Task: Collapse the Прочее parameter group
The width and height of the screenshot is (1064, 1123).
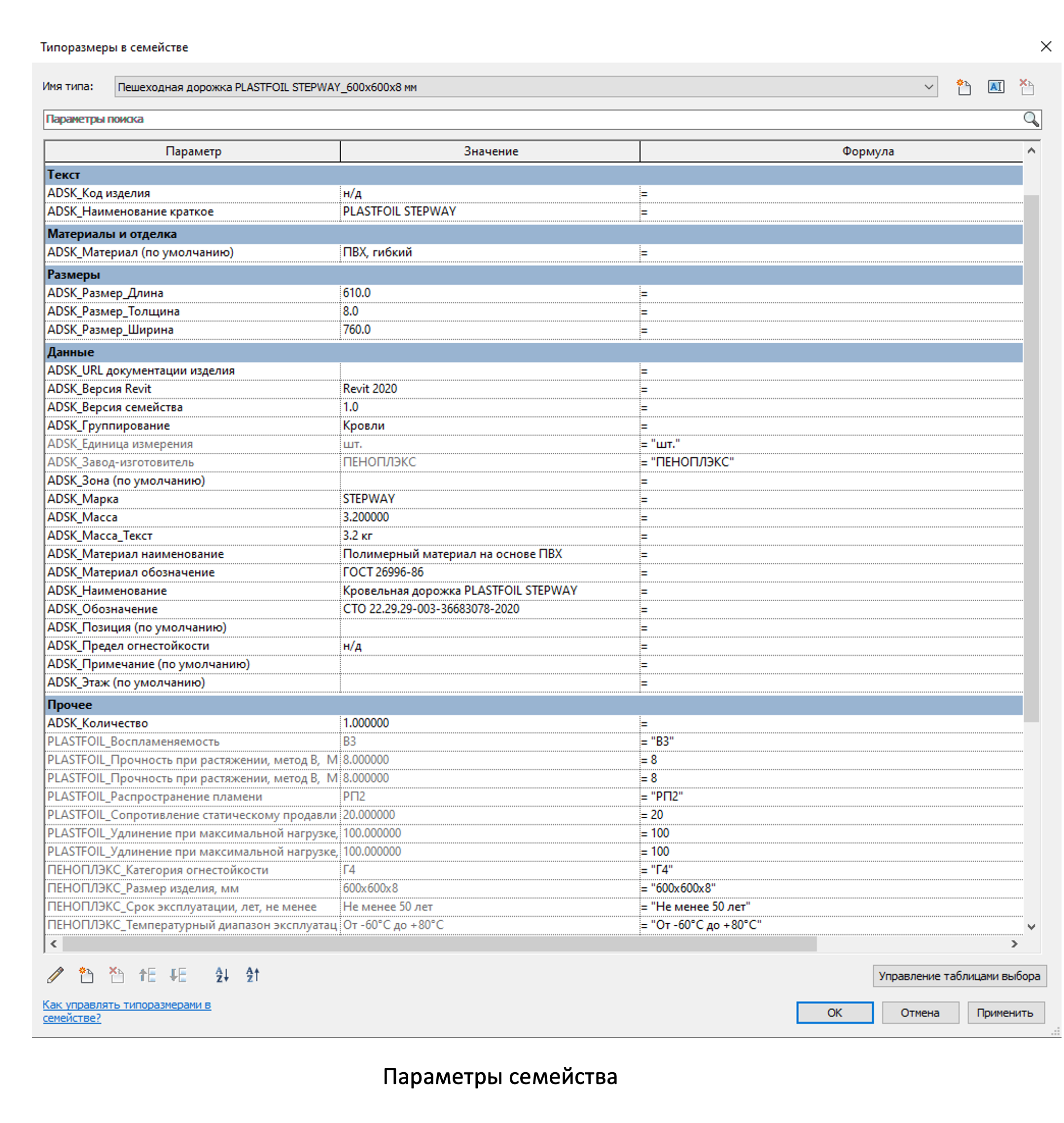Action: tap(533, 704)
